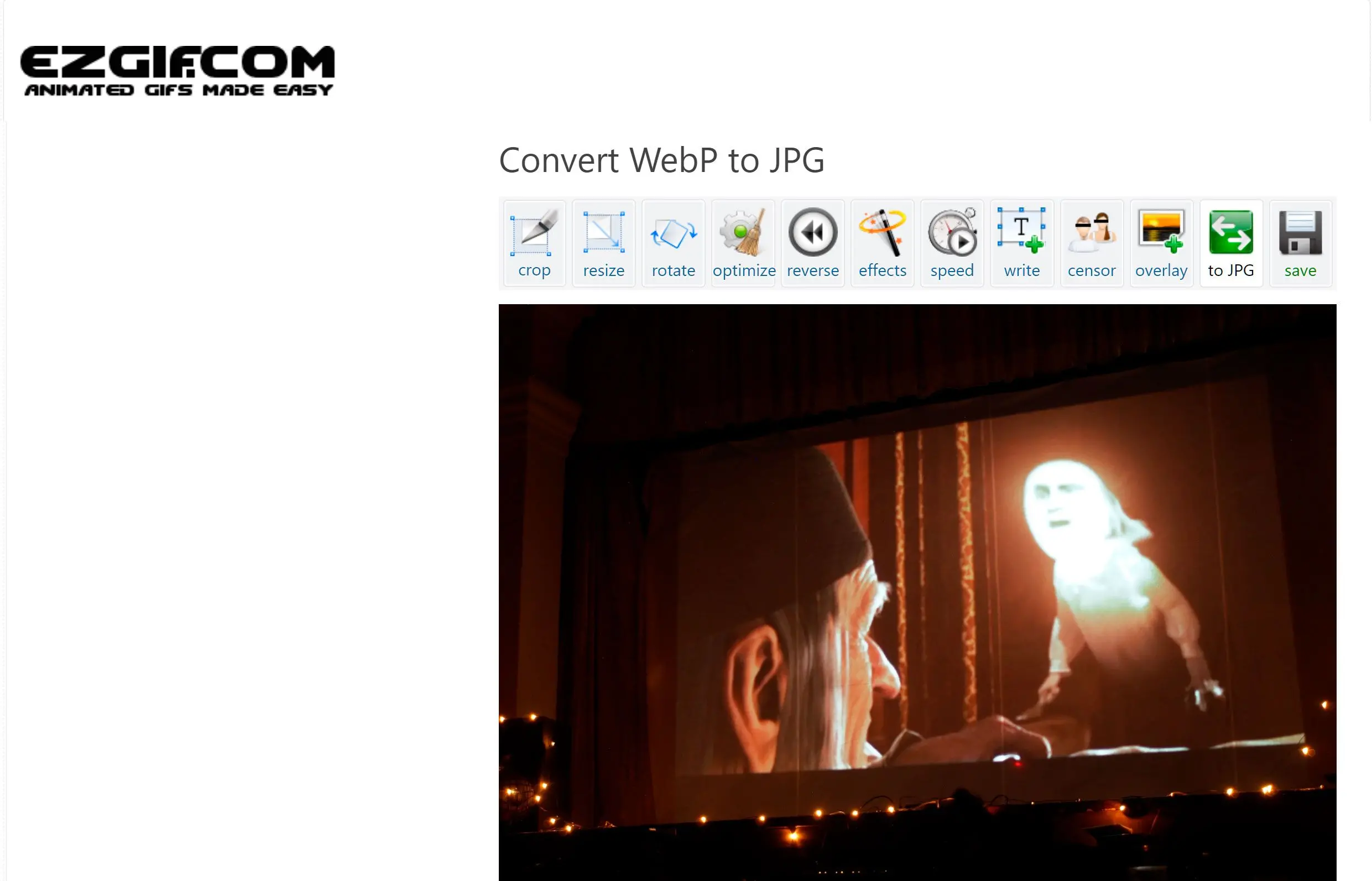The width and height of the screenshot is (1372, 881).
Task: Click the crop tool icon
Action: [534, 243]
